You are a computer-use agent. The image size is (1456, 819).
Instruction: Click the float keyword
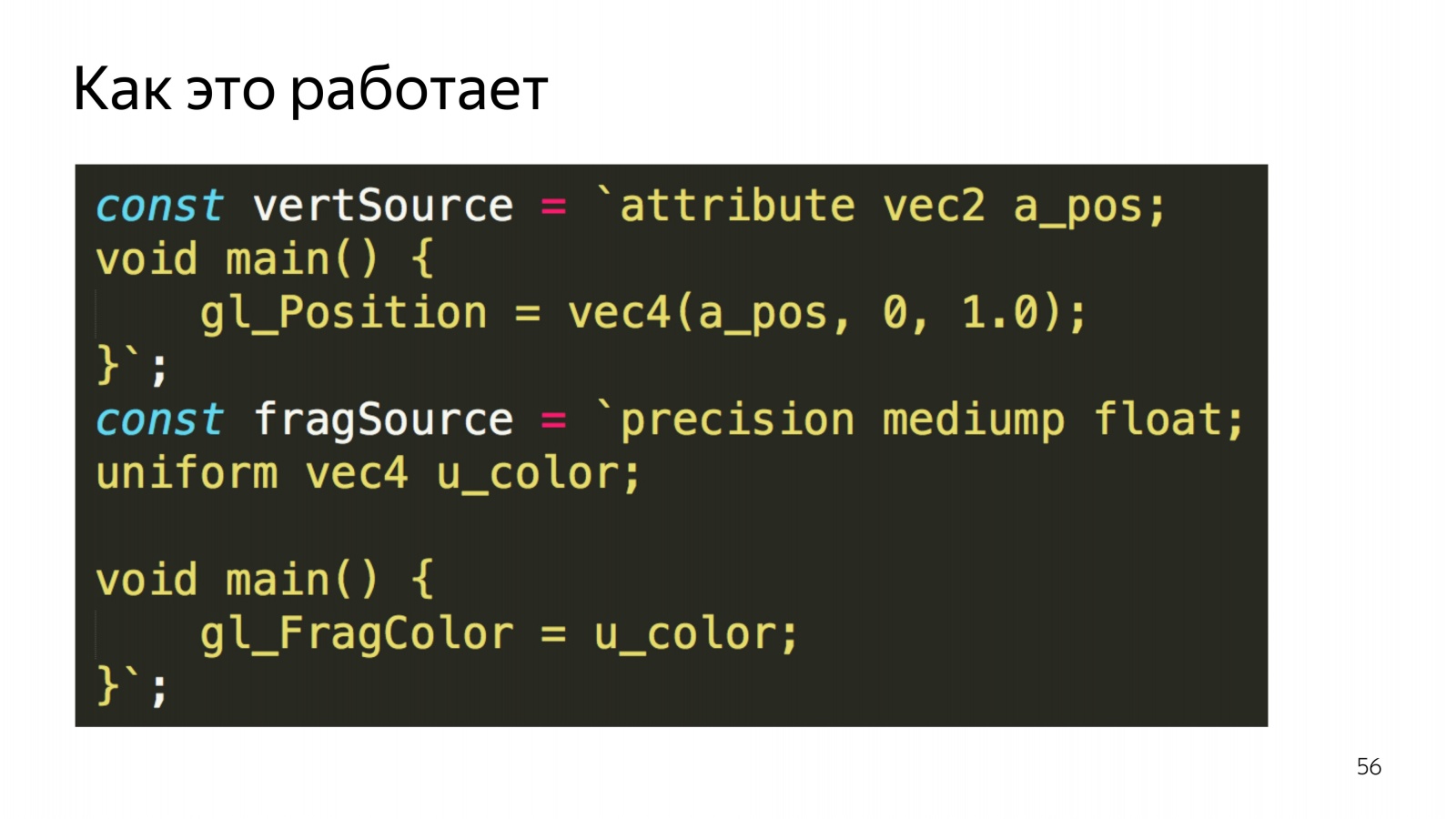(1157, 420)
